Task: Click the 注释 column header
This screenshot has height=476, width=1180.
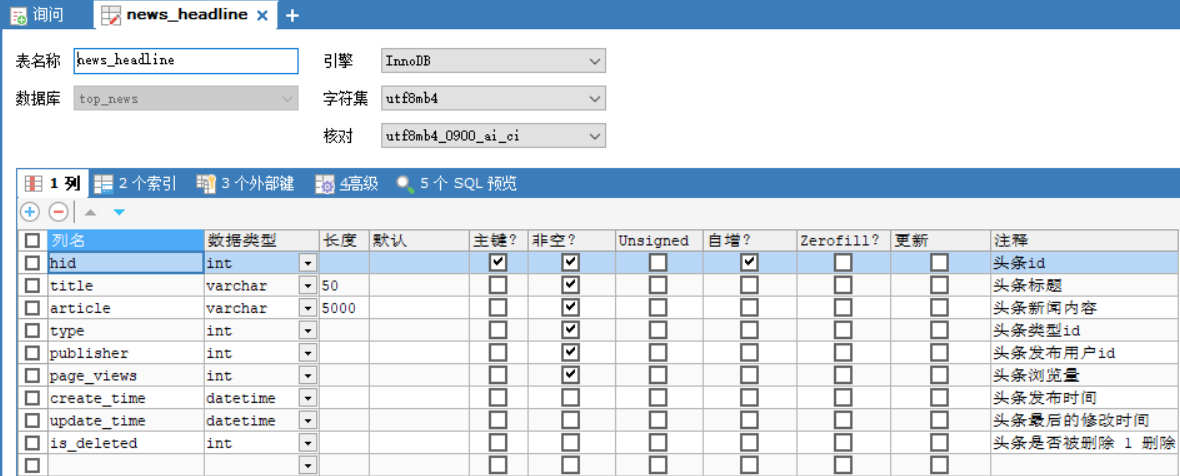Action: pos(1080,240)
